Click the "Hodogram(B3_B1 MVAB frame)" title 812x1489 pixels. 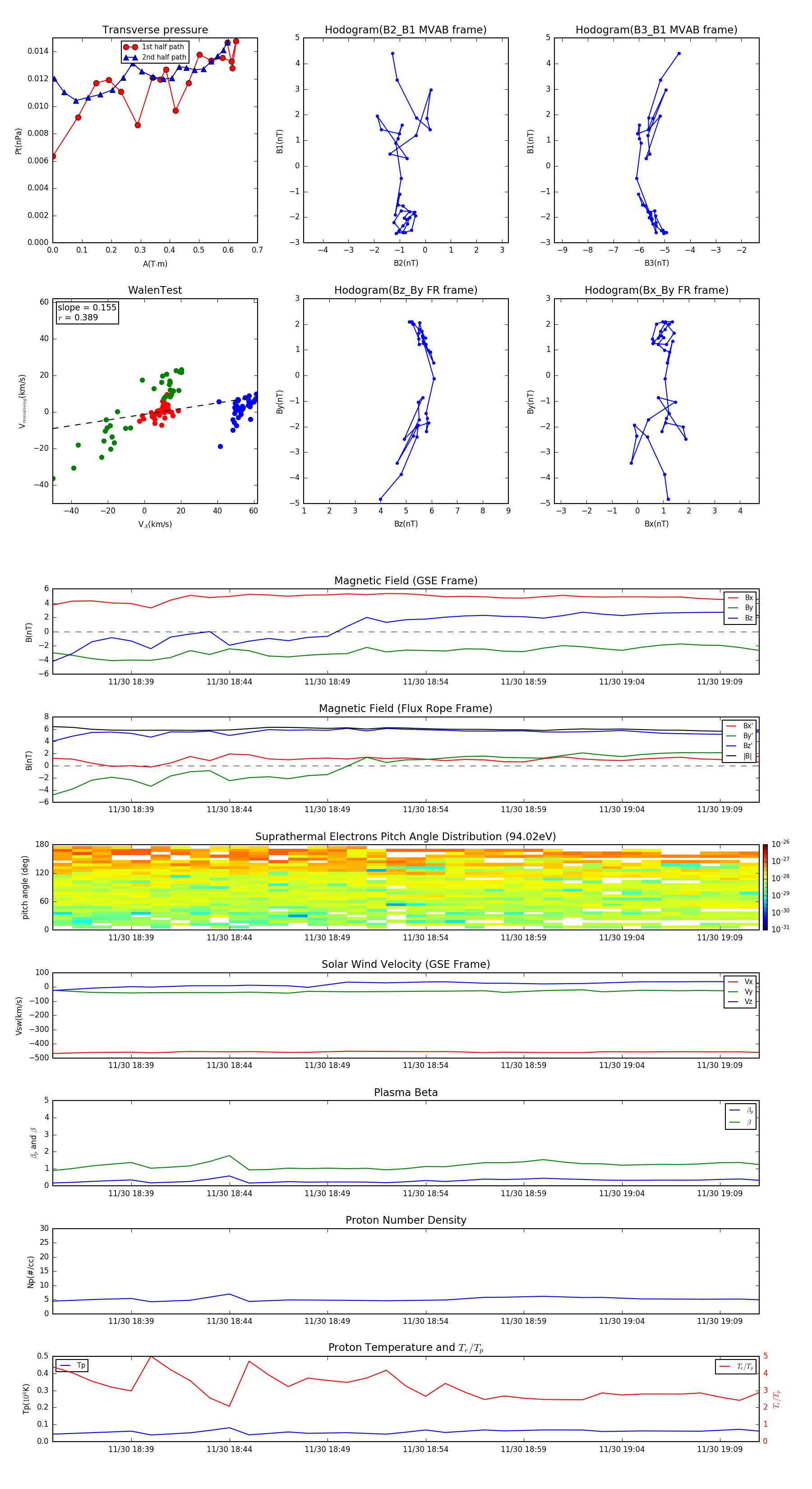(656, 29)
